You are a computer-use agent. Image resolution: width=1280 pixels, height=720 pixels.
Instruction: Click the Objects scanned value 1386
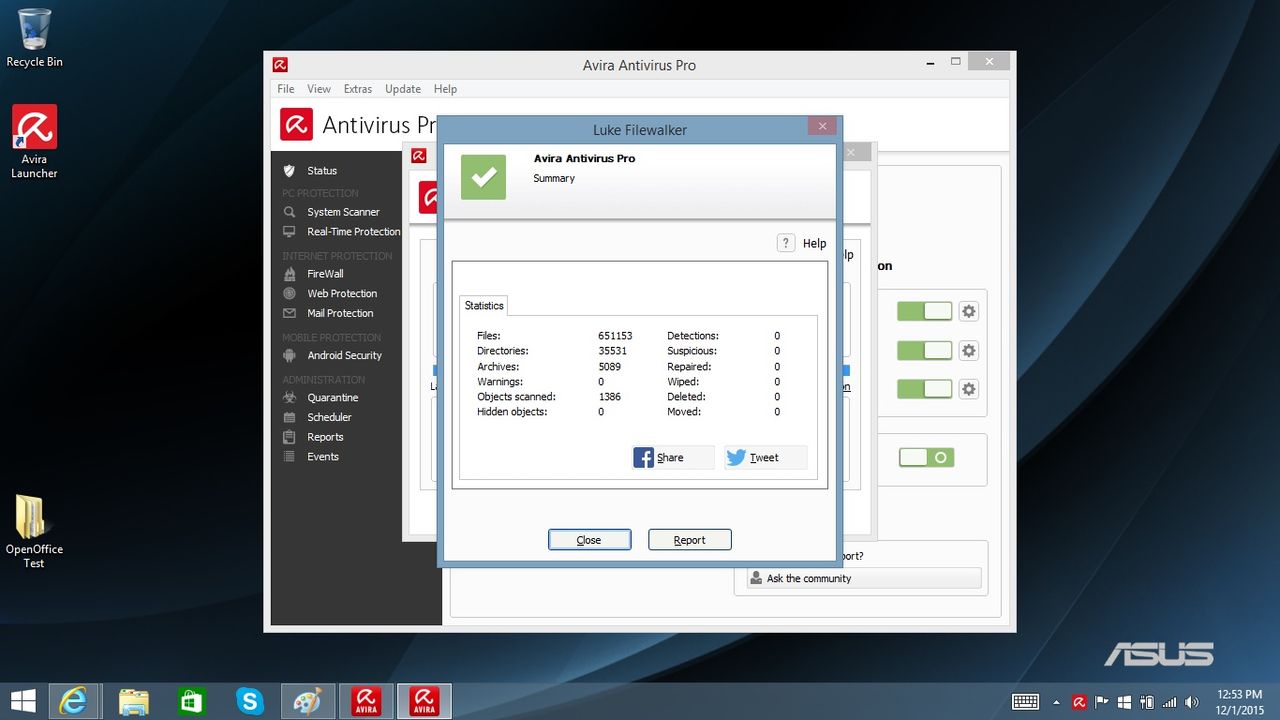[x=609, y=397]
